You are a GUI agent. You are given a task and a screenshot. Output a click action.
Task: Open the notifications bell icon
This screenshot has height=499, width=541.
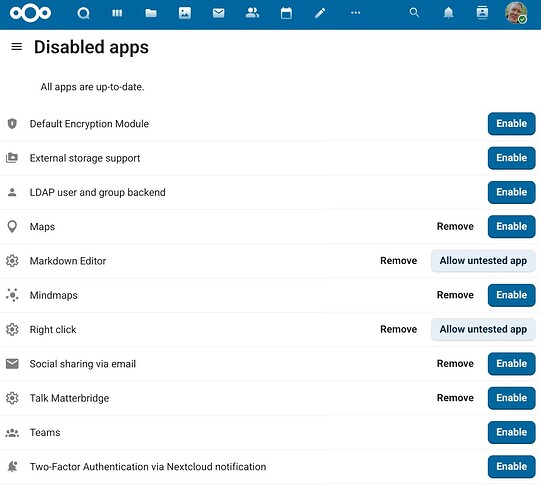(x=448, y=13)
